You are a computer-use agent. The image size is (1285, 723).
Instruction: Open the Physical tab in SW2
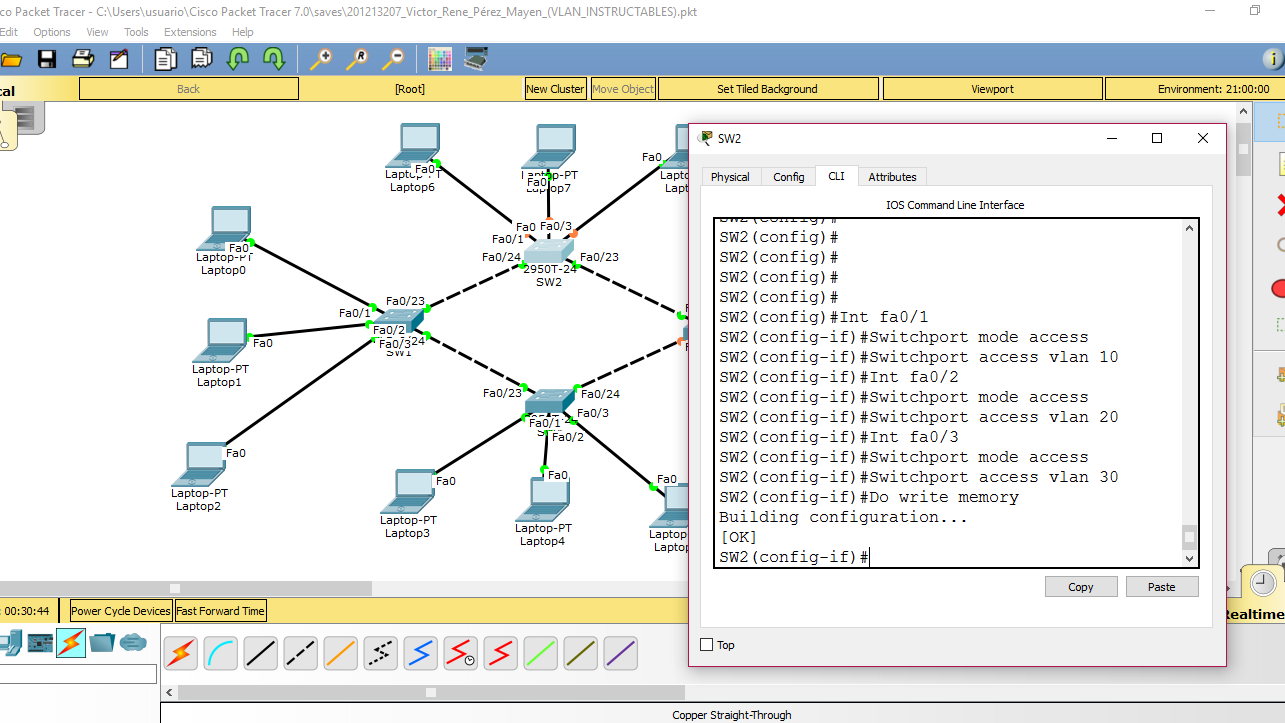pyautogui.click(x=730, y=177)
